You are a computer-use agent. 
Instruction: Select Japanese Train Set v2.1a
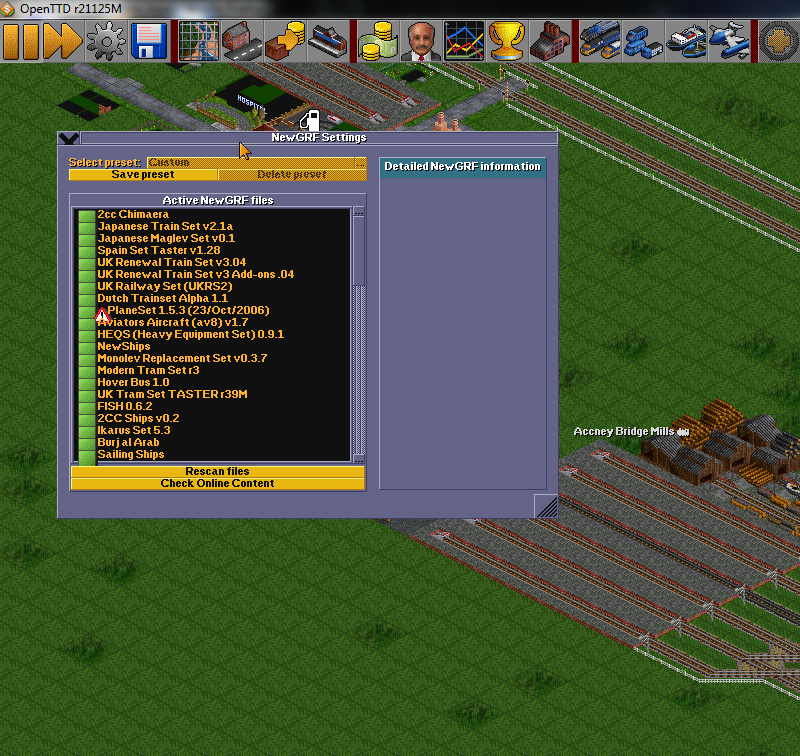click(212, 226)
